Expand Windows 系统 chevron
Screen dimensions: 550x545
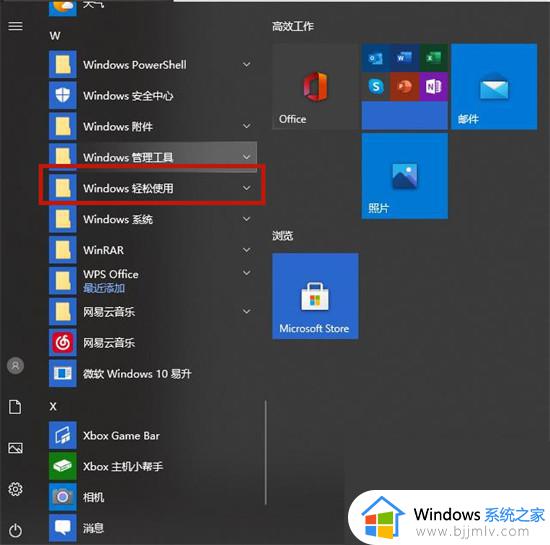[x=247, y=219]
